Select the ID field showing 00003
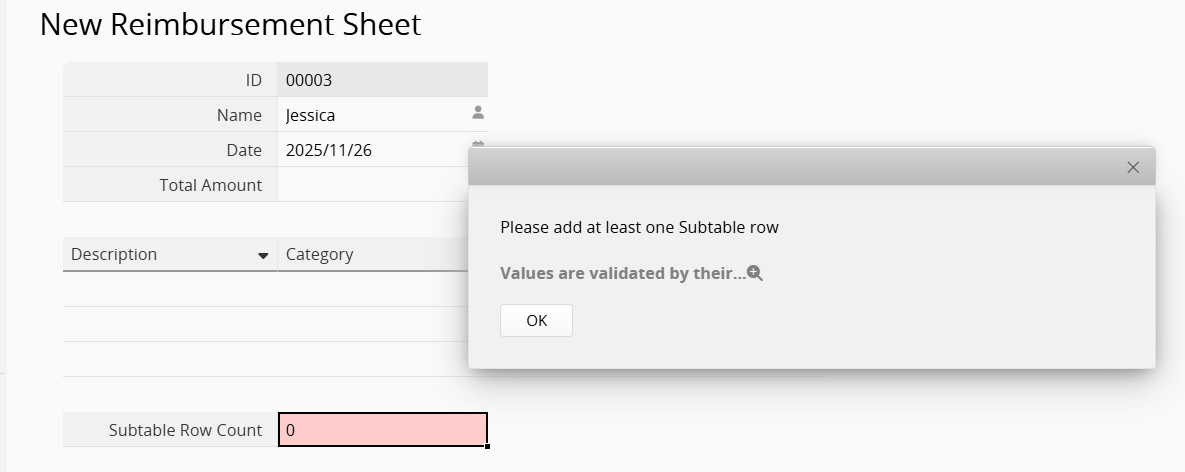The width and height of the screenshot is (1185, 472). click(x=380, y=80)
